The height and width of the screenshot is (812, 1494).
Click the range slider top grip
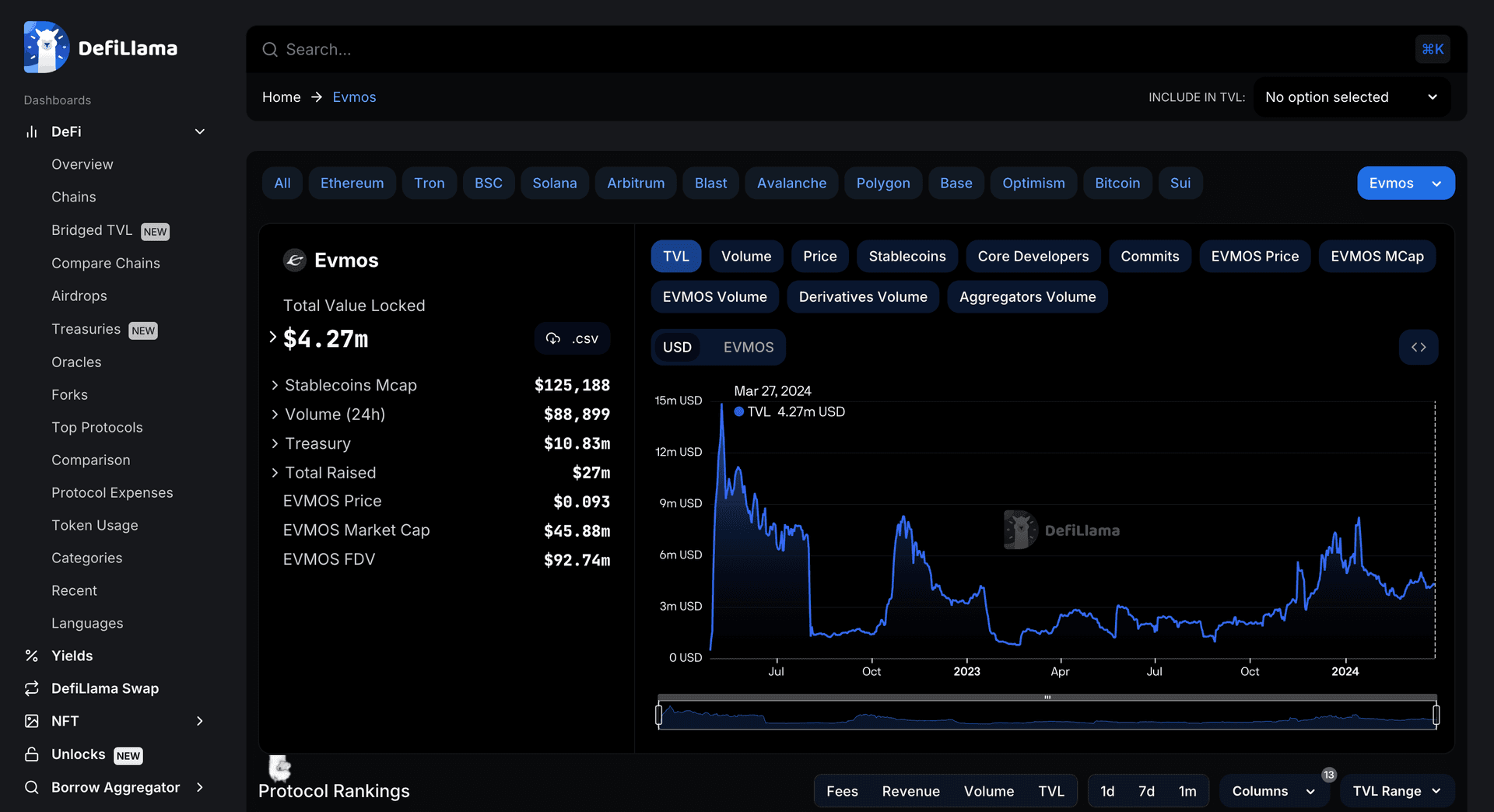(1047, 697)
